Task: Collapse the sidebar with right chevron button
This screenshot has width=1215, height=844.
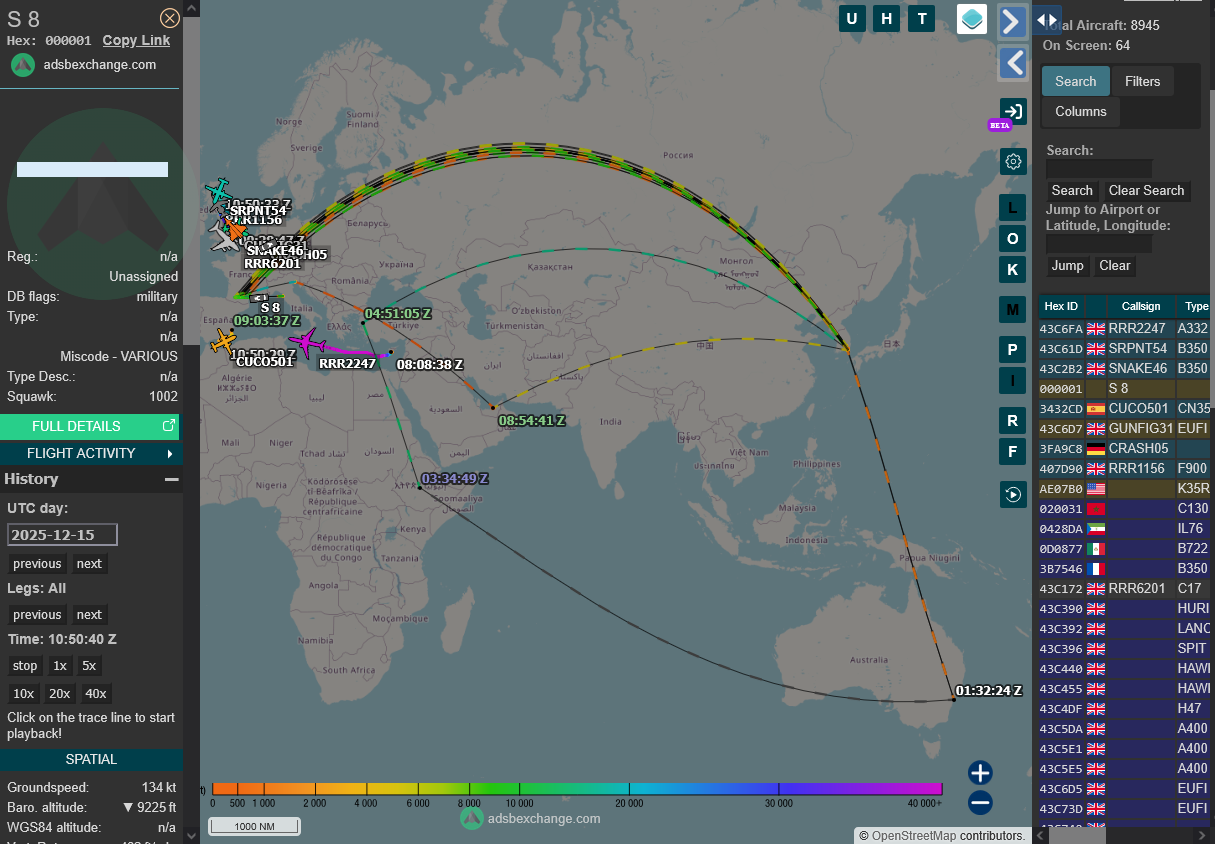Action: (x=1013, y=21)
